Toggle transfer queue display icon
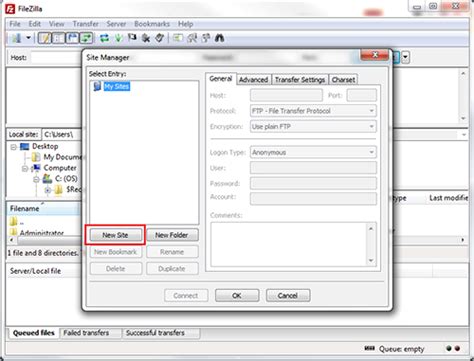 pos(86,38)
